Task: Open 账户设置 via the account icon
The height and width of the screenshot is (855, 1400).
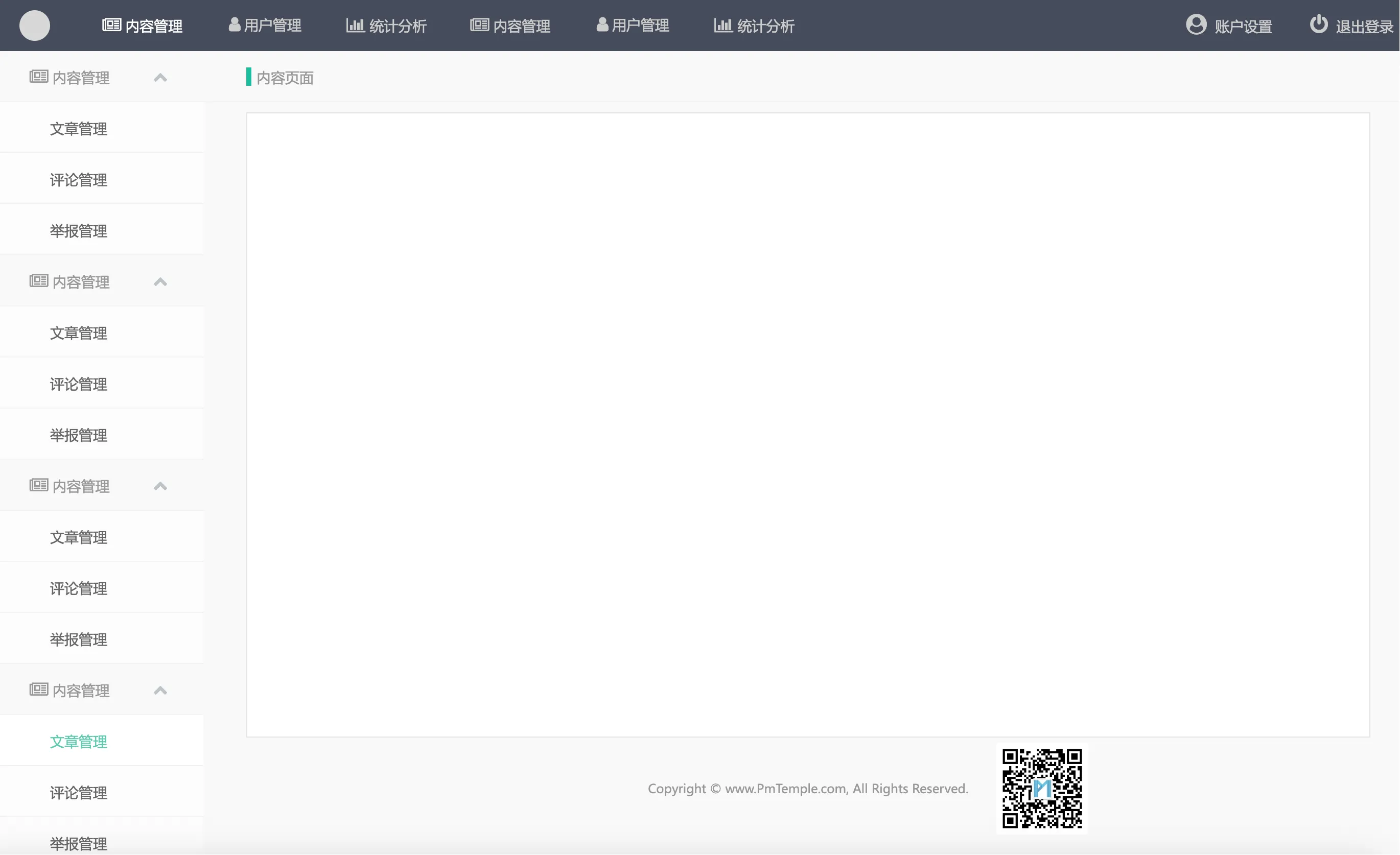Action: pos(1196,25)
